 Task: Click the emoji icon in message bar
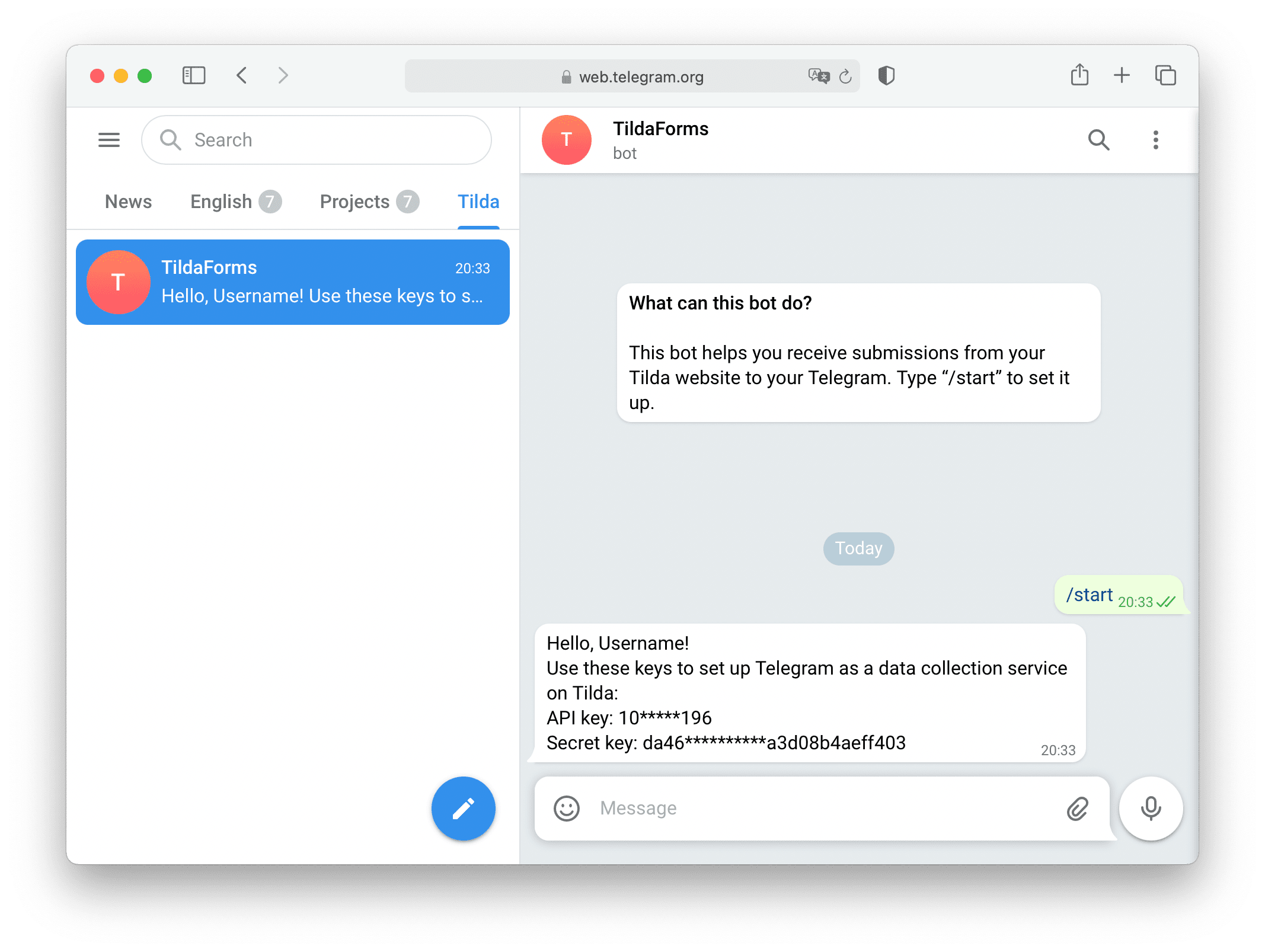567,808
